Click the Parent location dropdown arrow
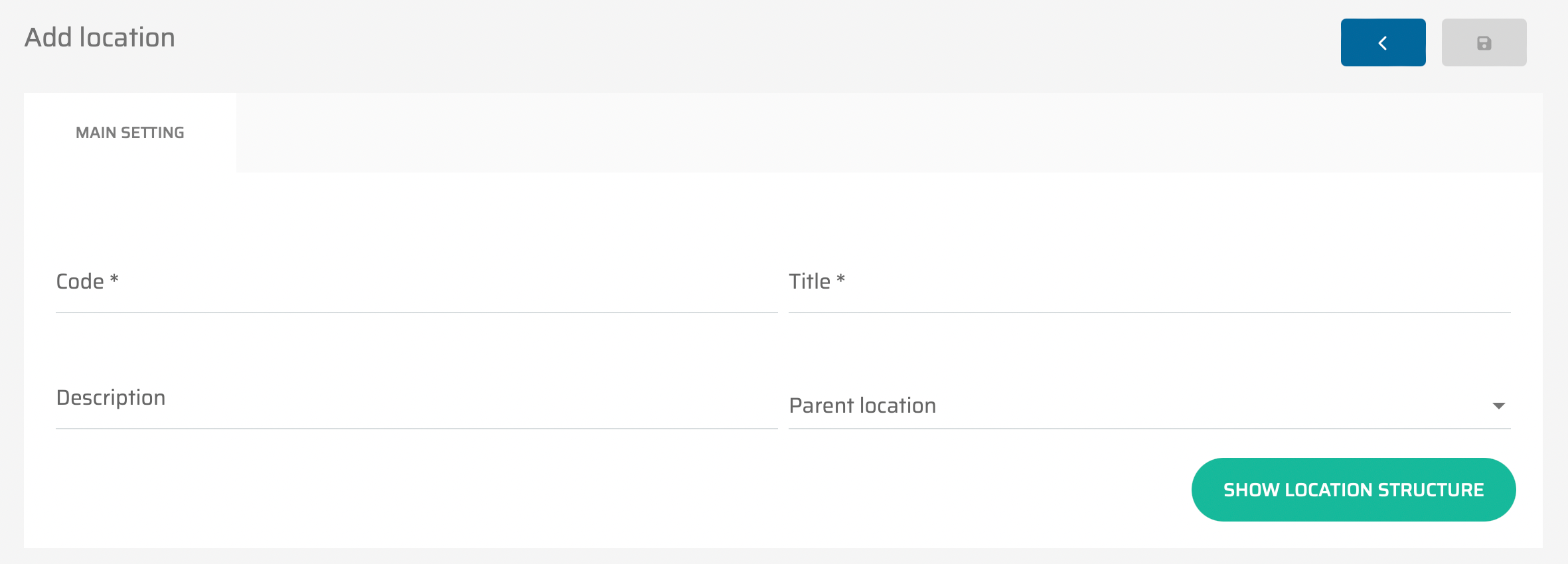This screenshot has height=564, width=1568. coord(1498,405)
